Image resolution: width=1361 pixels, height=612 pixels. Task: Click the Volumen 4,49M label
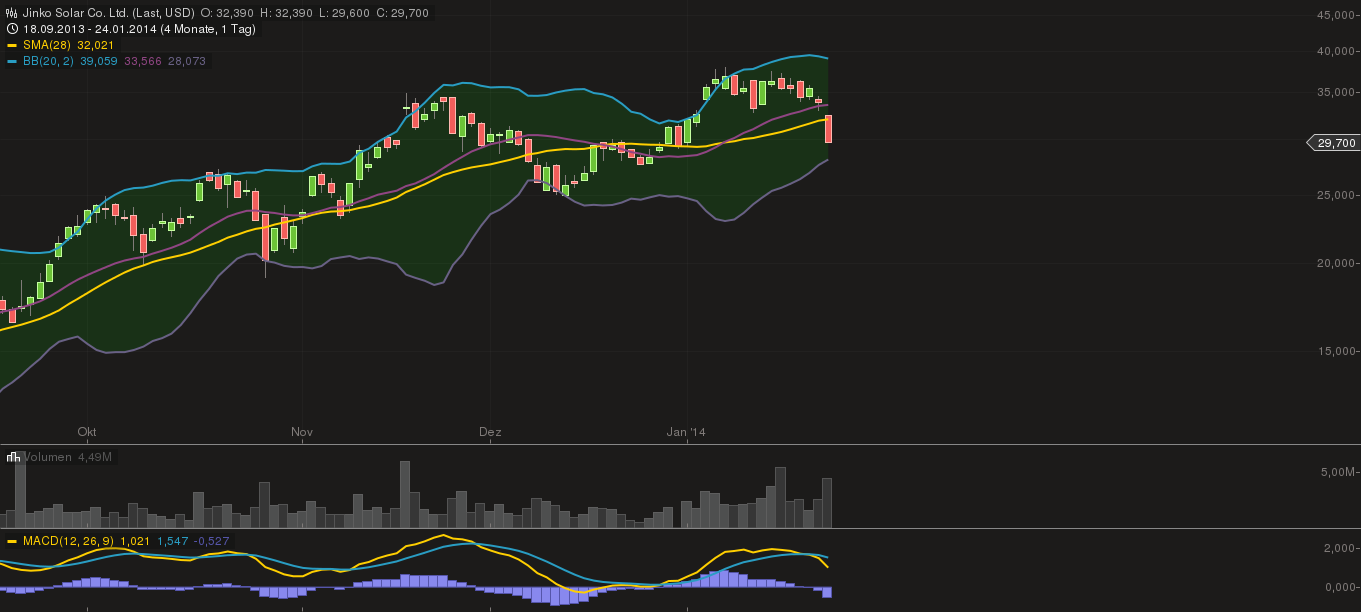[x=68, y=457]
